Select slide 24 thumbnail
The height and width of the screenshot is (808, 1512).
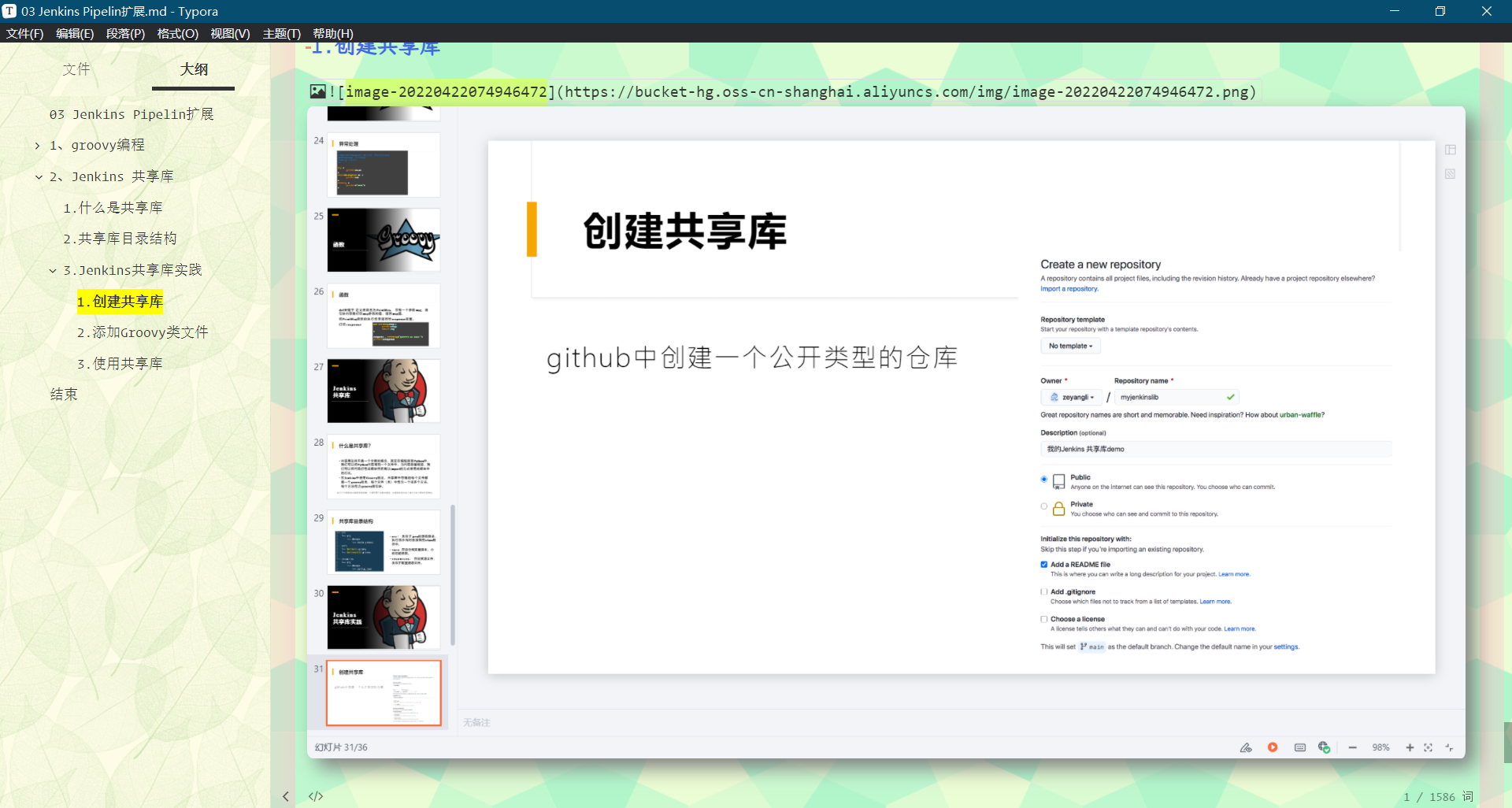(x=384, y=165)
